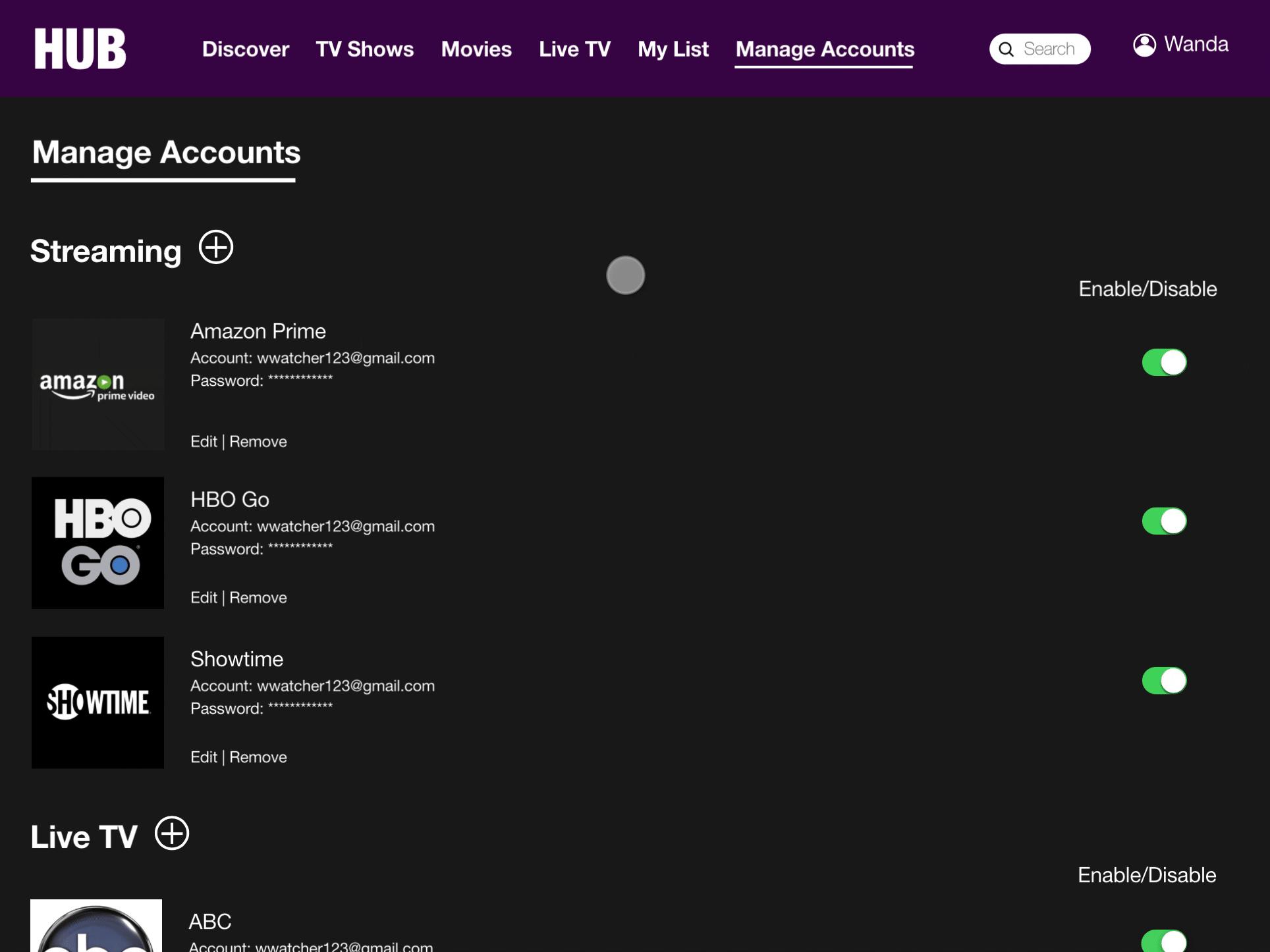The image size is (1270, 952).
Task: Click the Amazon Prime title text
Action: point(258,331)
